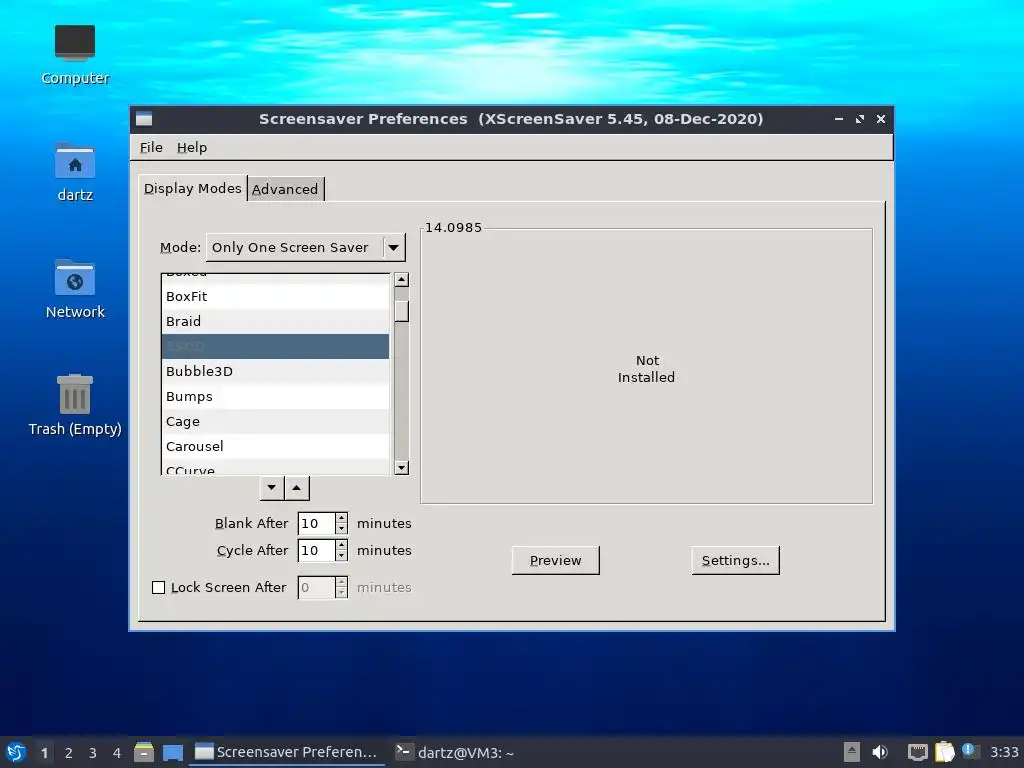Switch to workspace 2
Viewport: 1024px width, 768px height.
pos(69,753)
